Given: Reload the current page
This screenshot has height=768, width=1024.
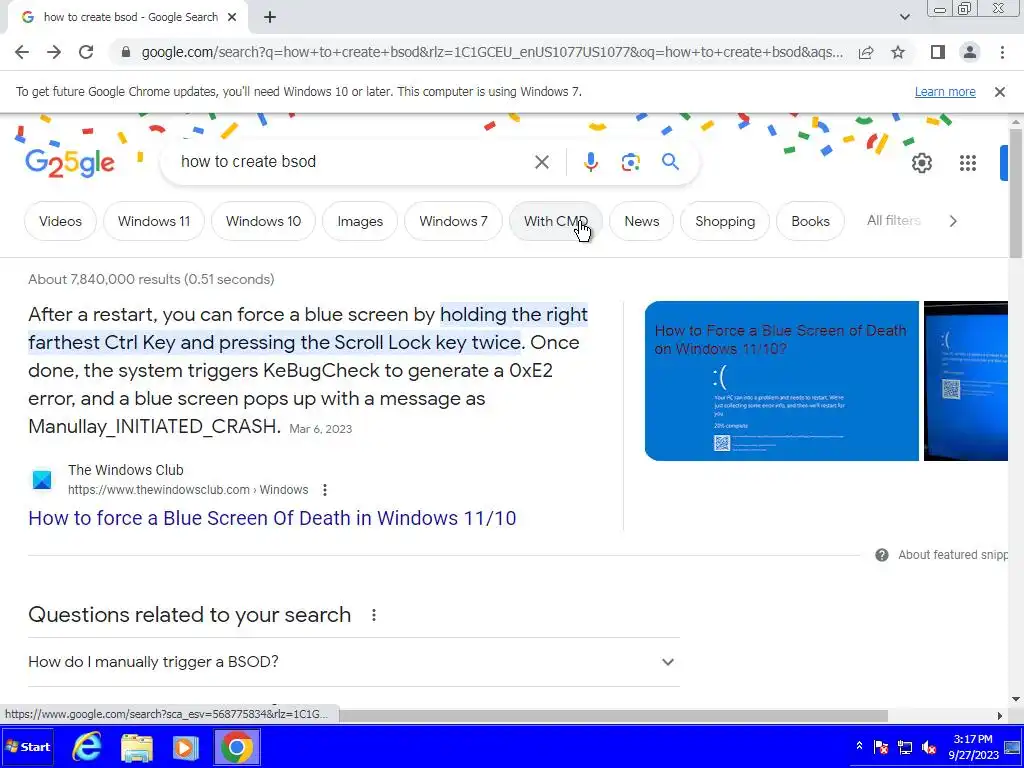Looking at the screenshot, I should pos(86,52).
